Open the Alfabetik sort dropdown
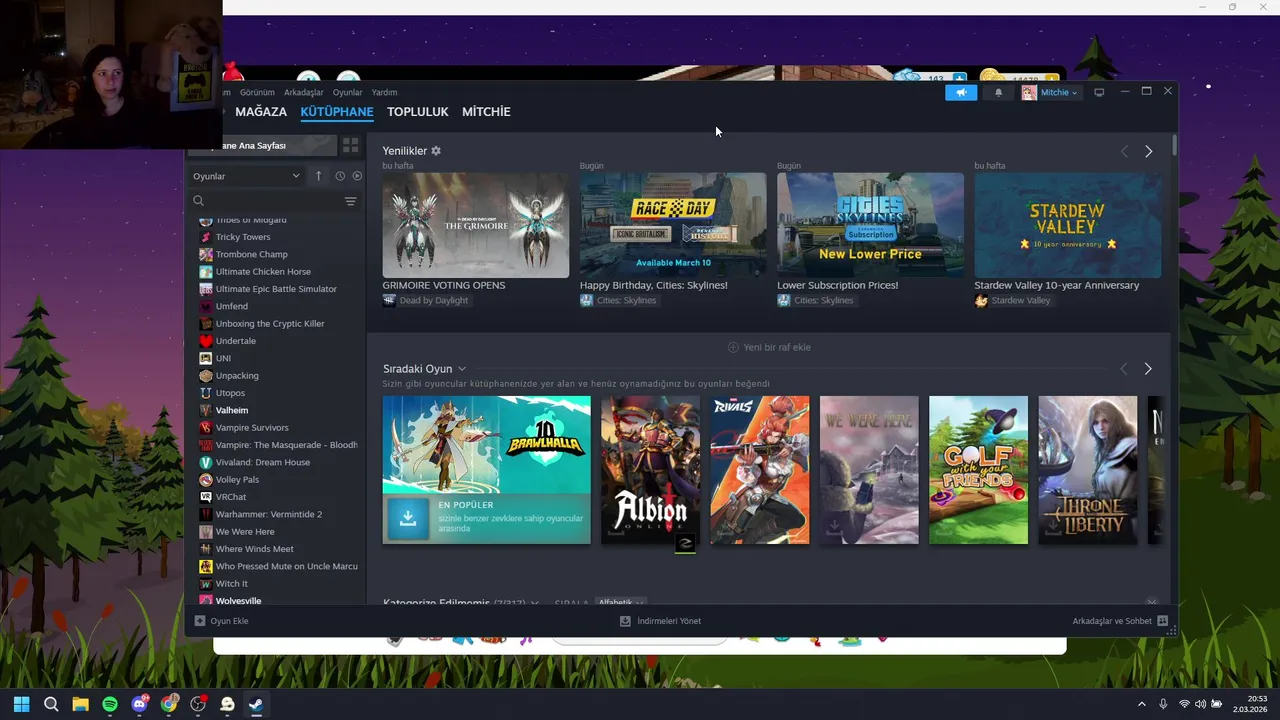Image resolution: width=1280 pixels, height=720 pixels. click(x=620, y=602)
